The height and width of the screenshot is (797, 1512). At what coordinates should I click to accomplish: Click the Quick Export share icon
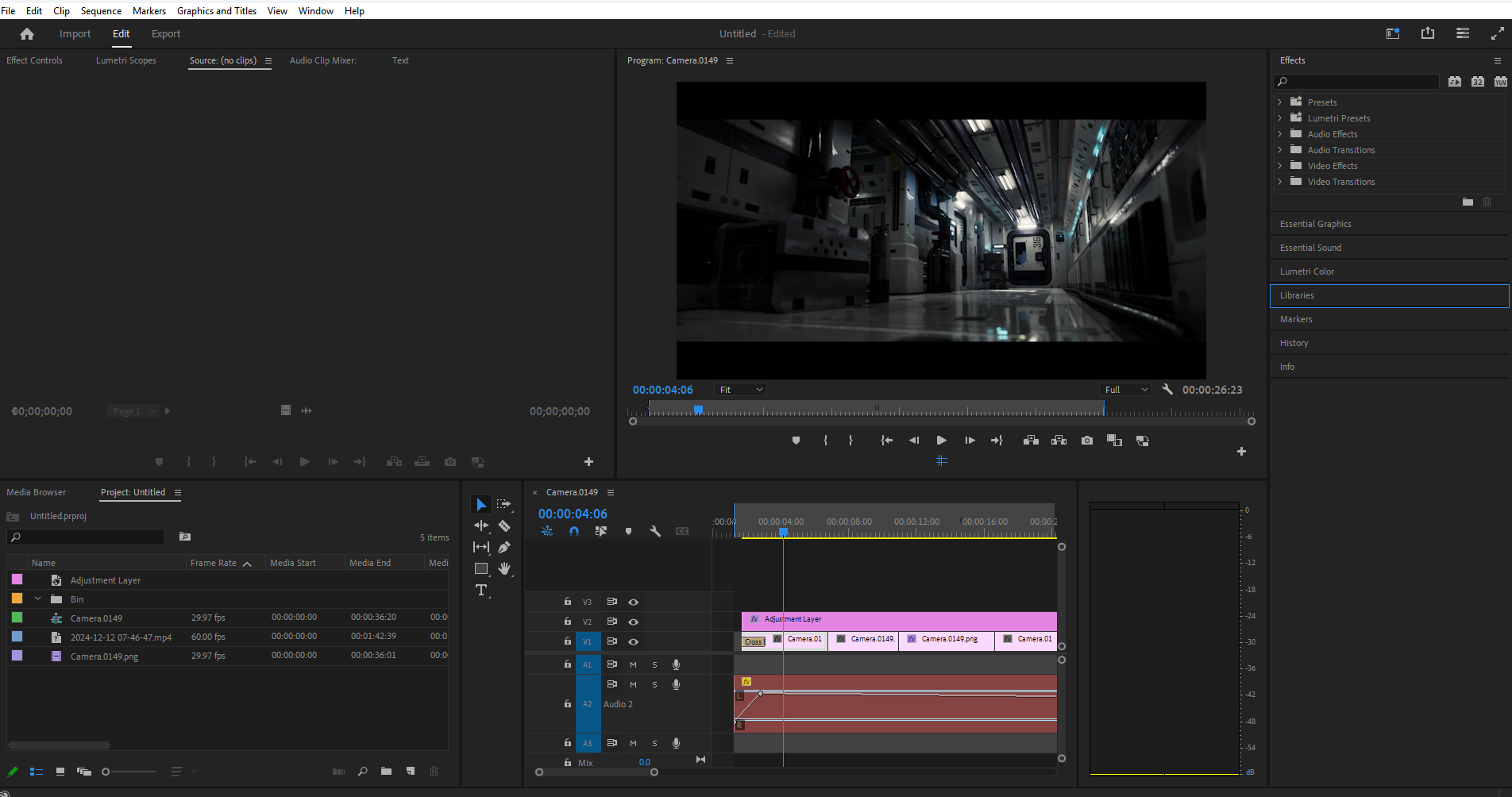[1428, 33]
